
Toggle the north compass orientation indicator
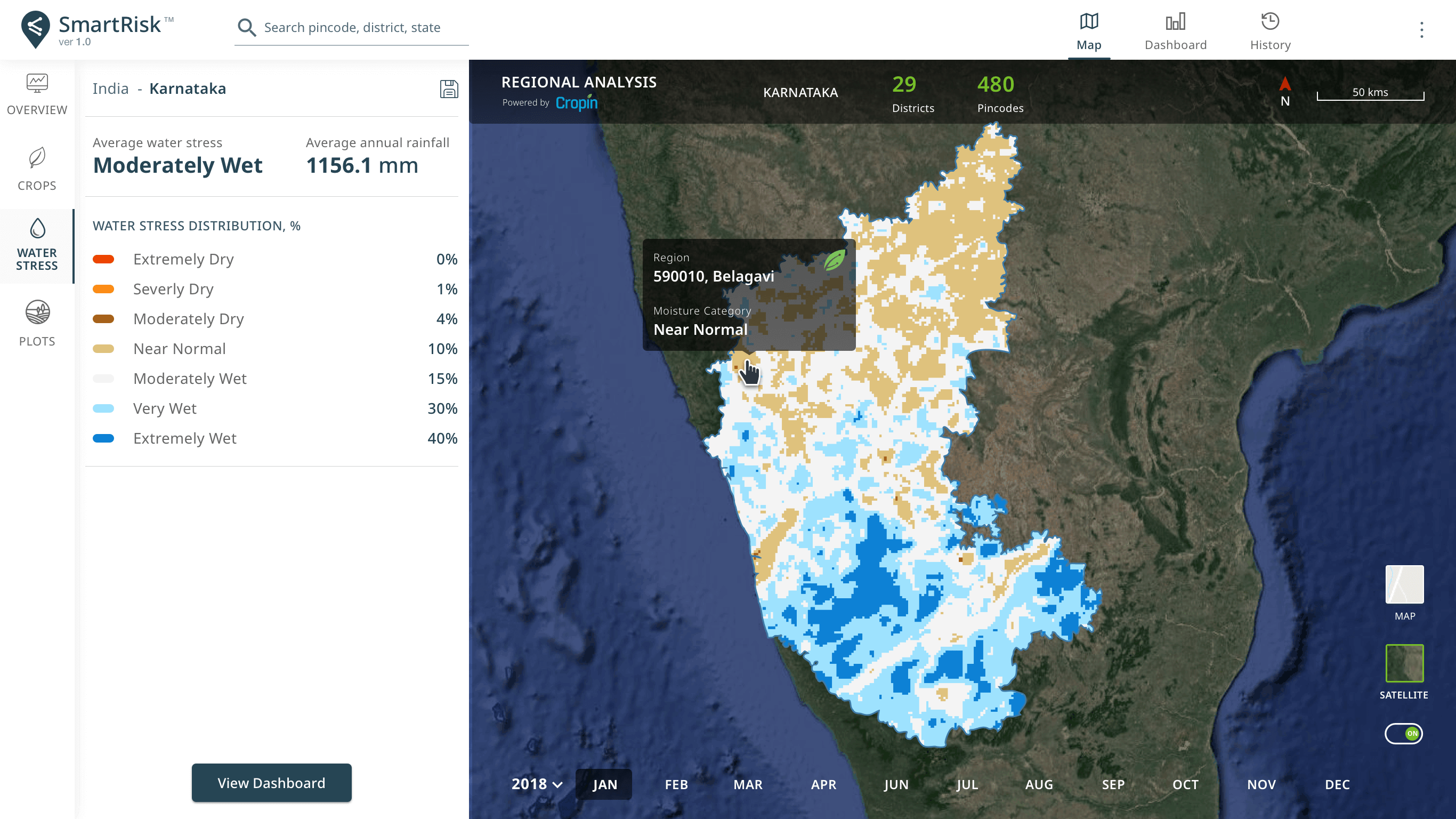1284,91
